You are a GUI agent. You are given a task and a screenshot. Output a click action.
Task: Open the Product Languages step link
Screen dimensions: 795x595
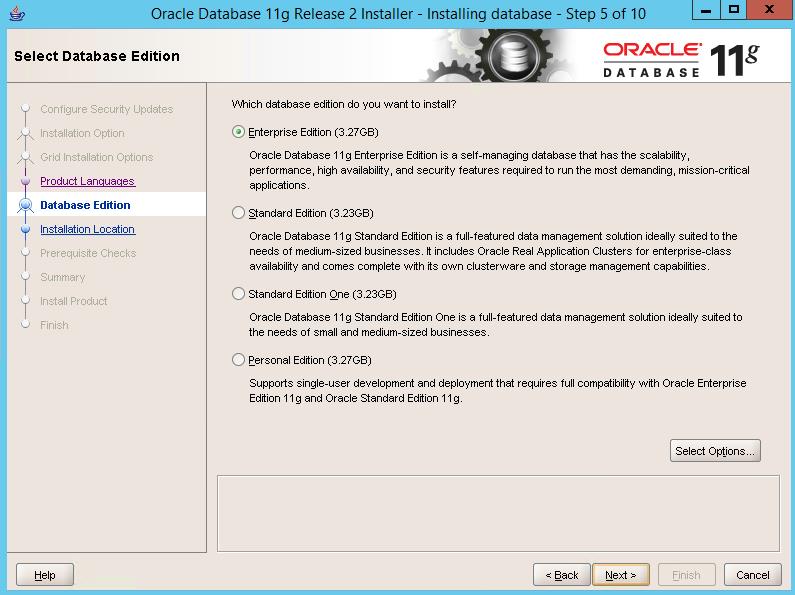(x=88, y=181)
